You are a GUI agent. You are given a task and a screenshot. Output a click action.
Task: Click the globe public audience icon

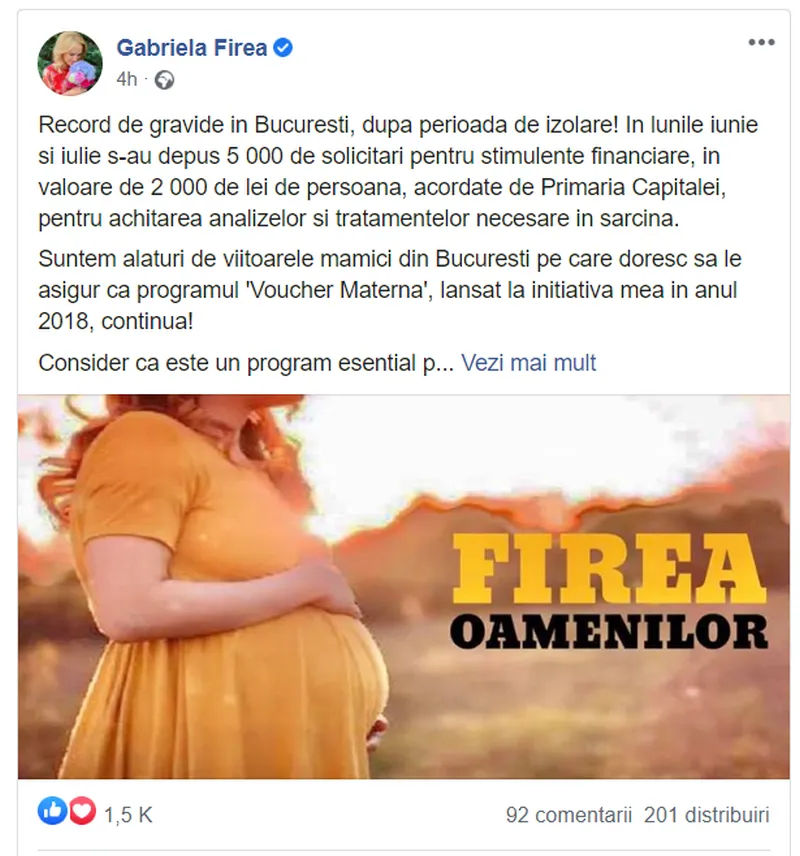pos(164,80)
